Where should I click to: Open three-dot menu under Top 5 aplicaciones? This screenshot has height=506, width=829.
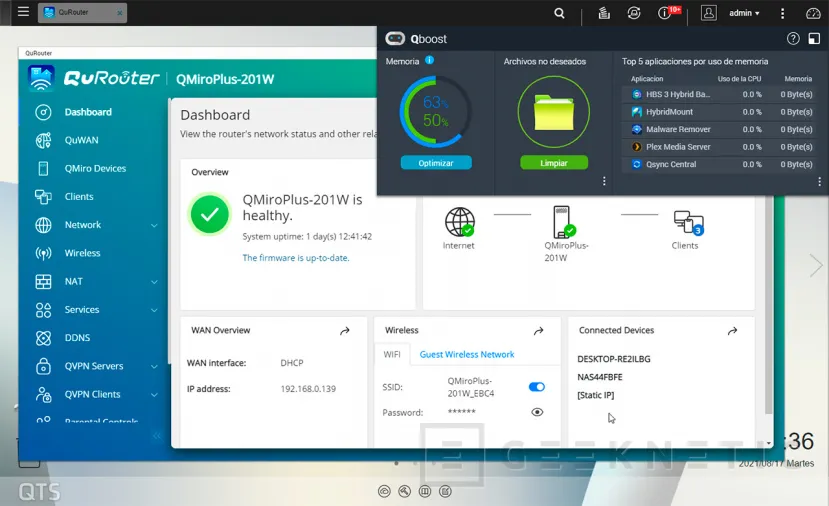pyautogui.click(x=819, y=181)
